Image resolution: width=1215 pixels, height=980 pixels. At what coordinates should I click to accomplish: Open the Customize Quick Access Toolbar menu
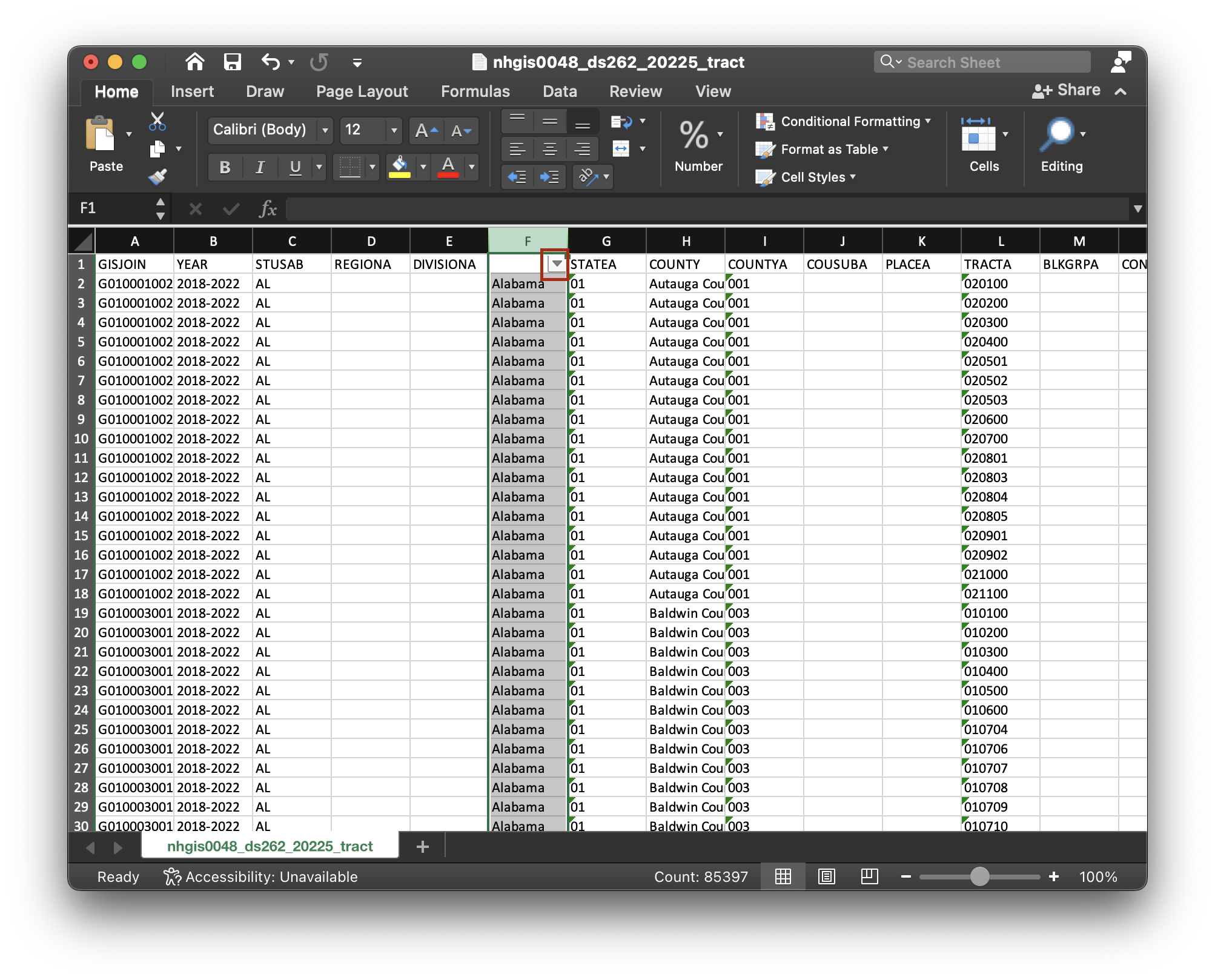pos(357,62)
